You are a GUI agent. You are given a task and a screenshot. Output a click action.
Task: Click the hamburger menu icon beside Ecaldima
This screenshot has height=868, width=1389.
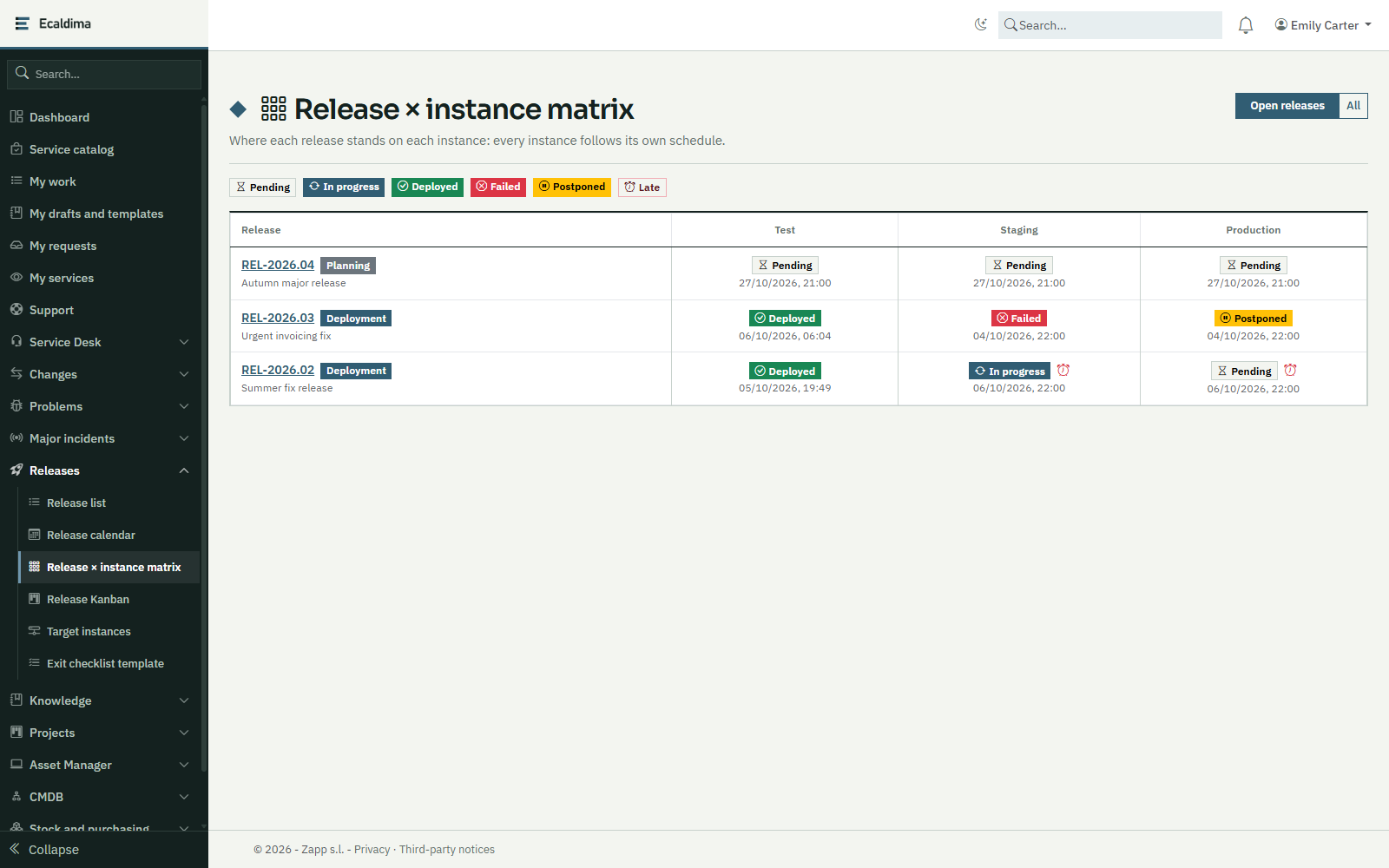[x=23, y=23]
